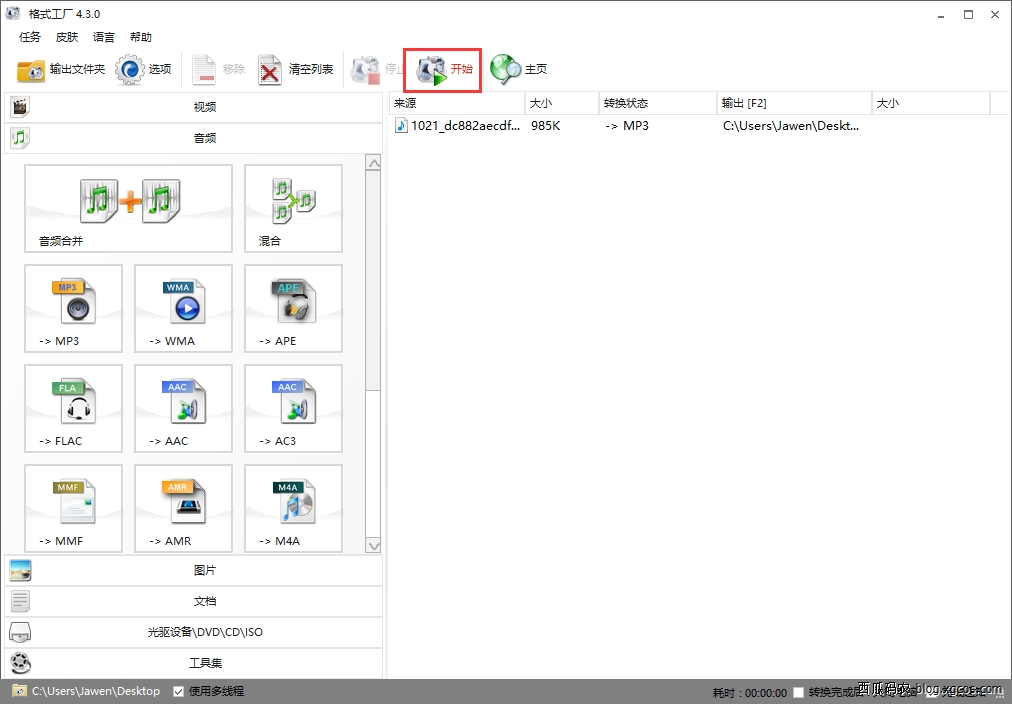
Task: Select the -> AAC conversion tile
Action: [x=183, y=408]
